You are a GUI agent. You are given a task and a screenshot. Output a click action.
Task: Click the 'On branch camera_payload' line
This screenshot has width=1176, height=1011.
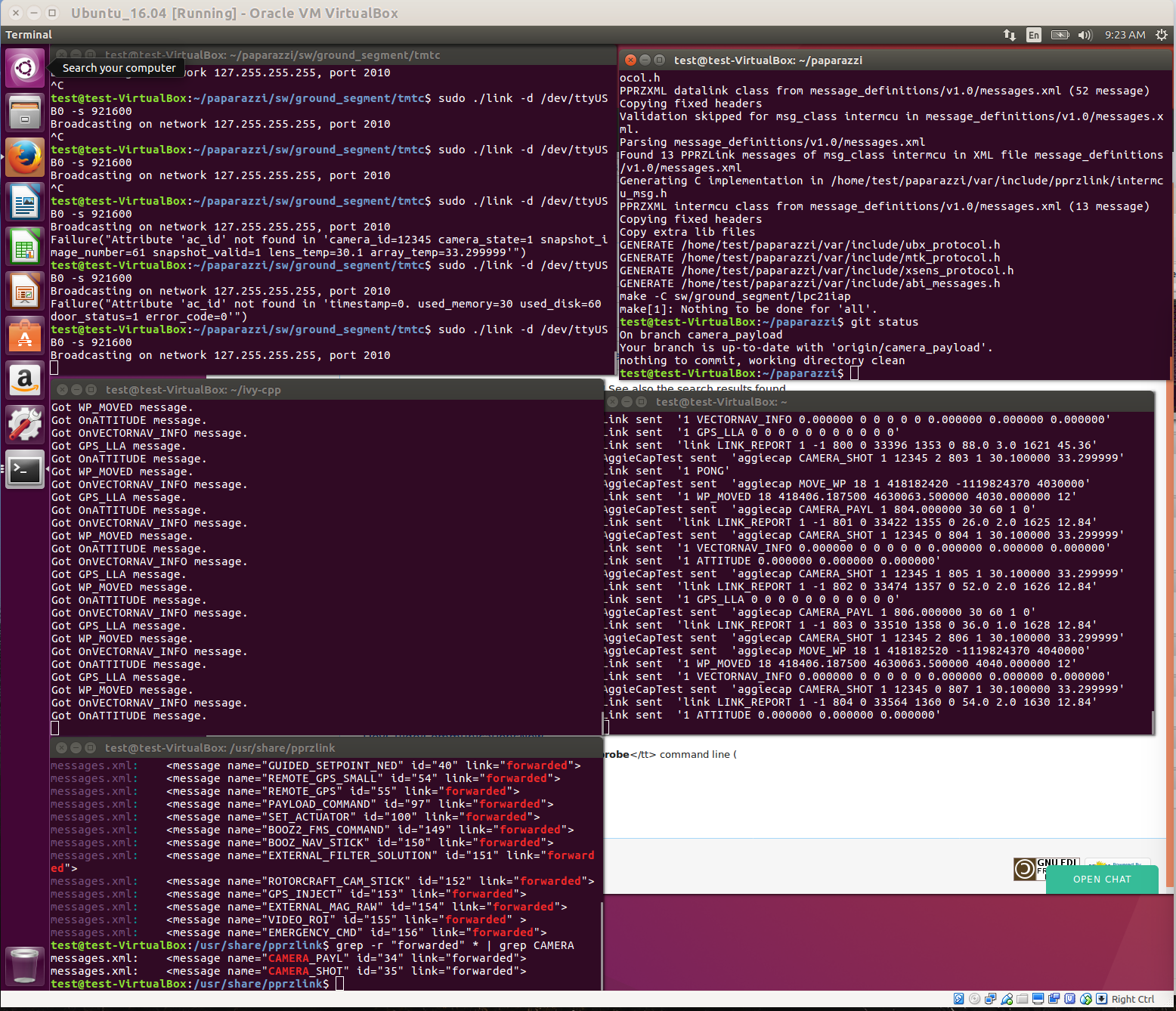tap(701, 335)
